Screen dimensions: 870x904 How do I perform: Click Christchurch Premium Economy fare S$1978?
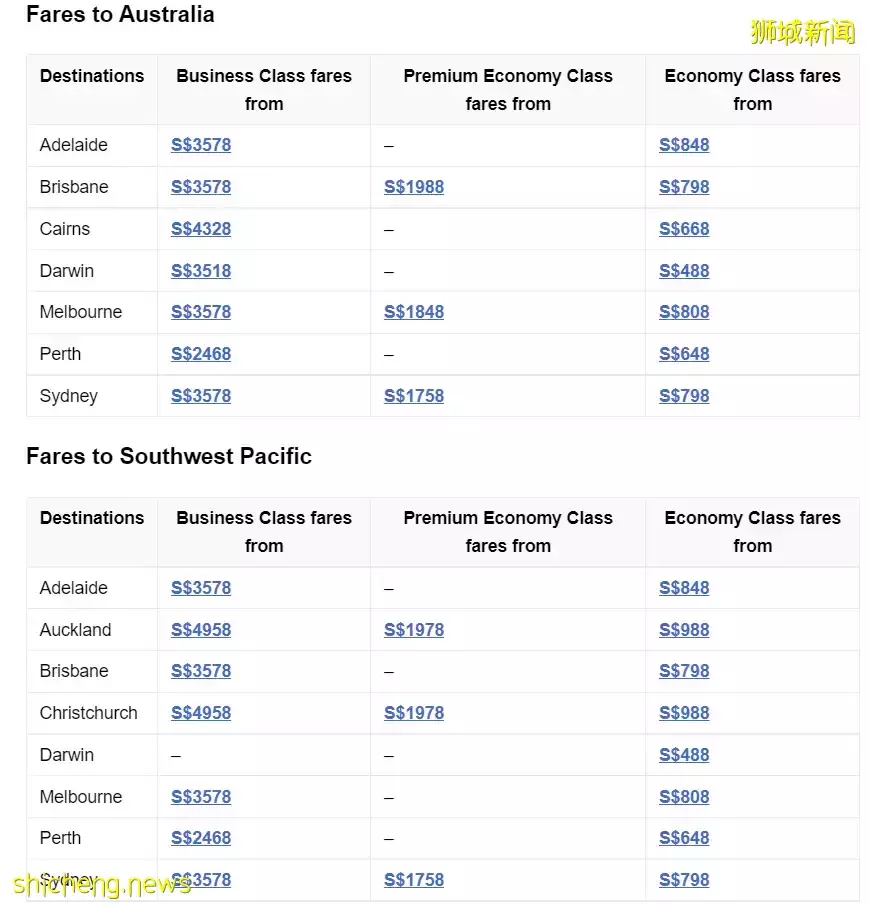pos(414,713)
